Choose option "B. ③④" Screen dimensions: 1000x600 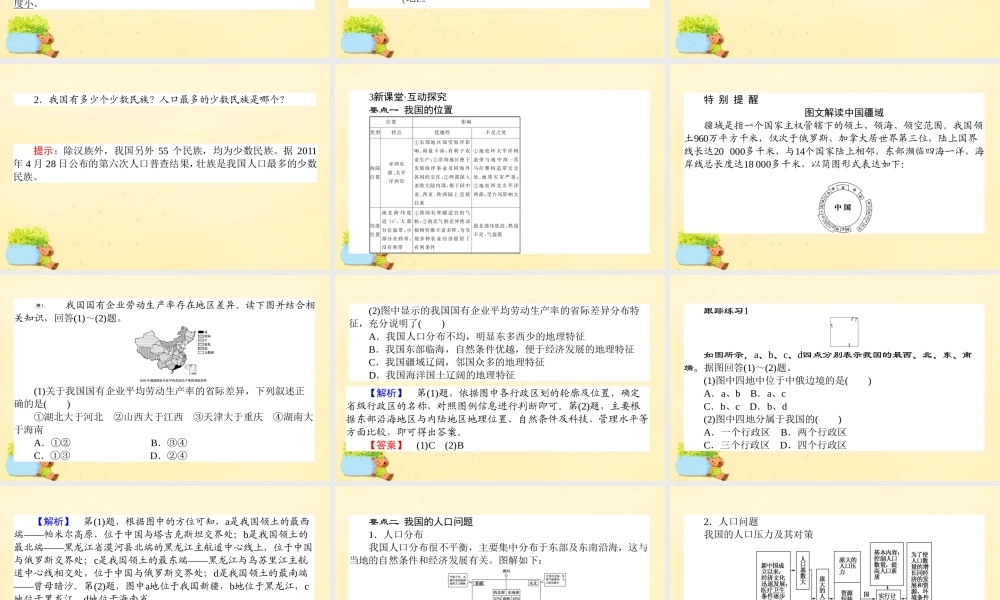tap(169, 443)
